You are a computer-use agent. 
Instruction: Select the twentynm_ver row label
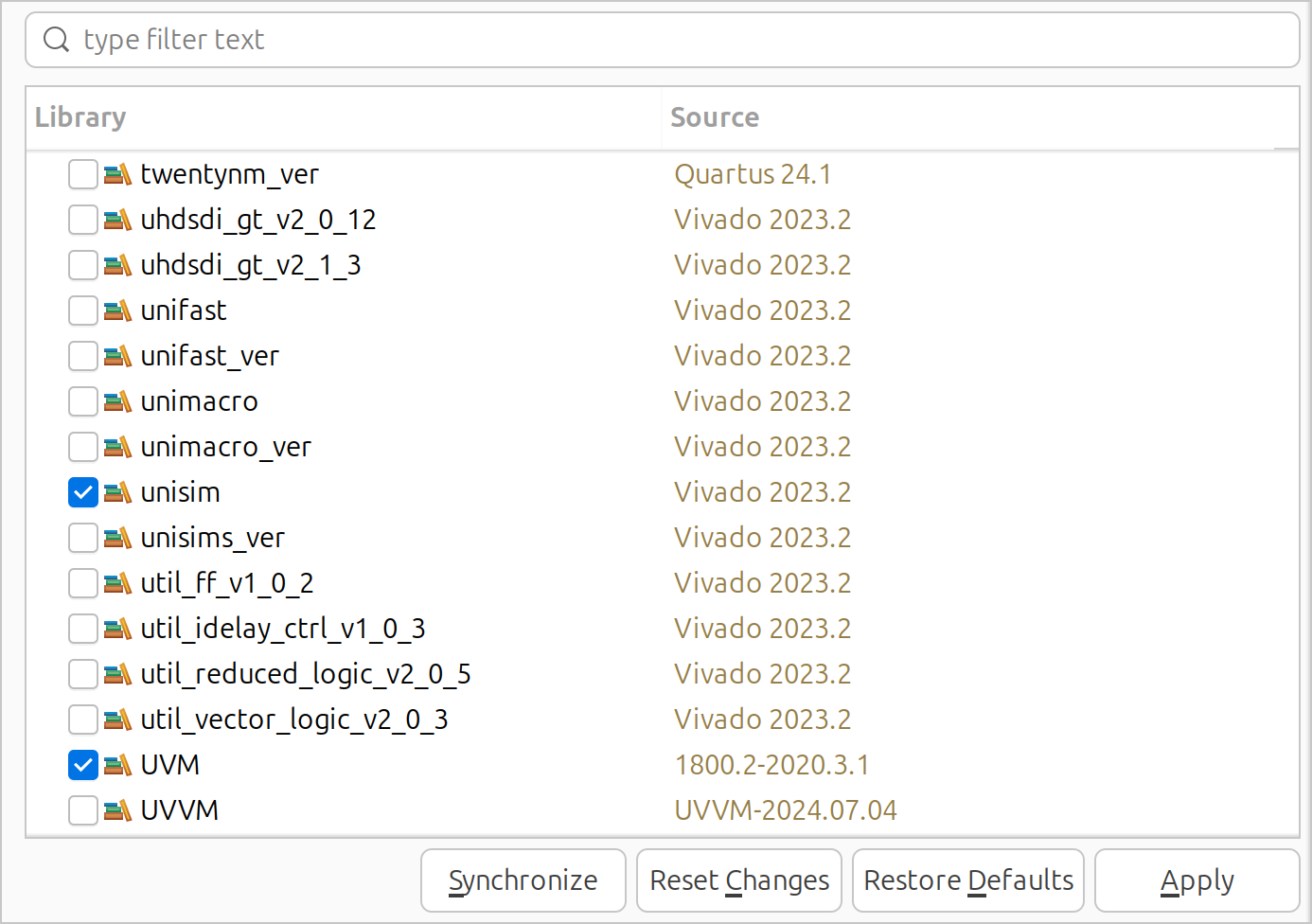(229, 174)
